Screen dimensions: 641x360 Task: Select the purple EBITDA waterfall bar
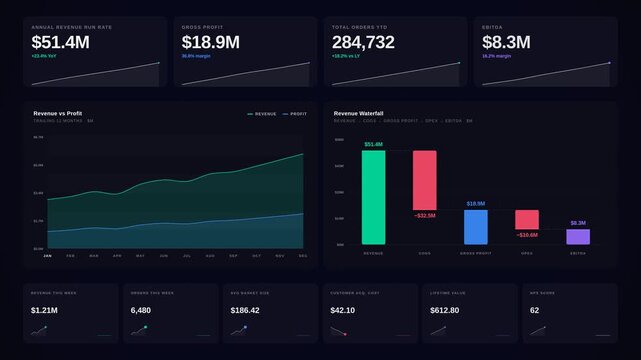point(578,237)
